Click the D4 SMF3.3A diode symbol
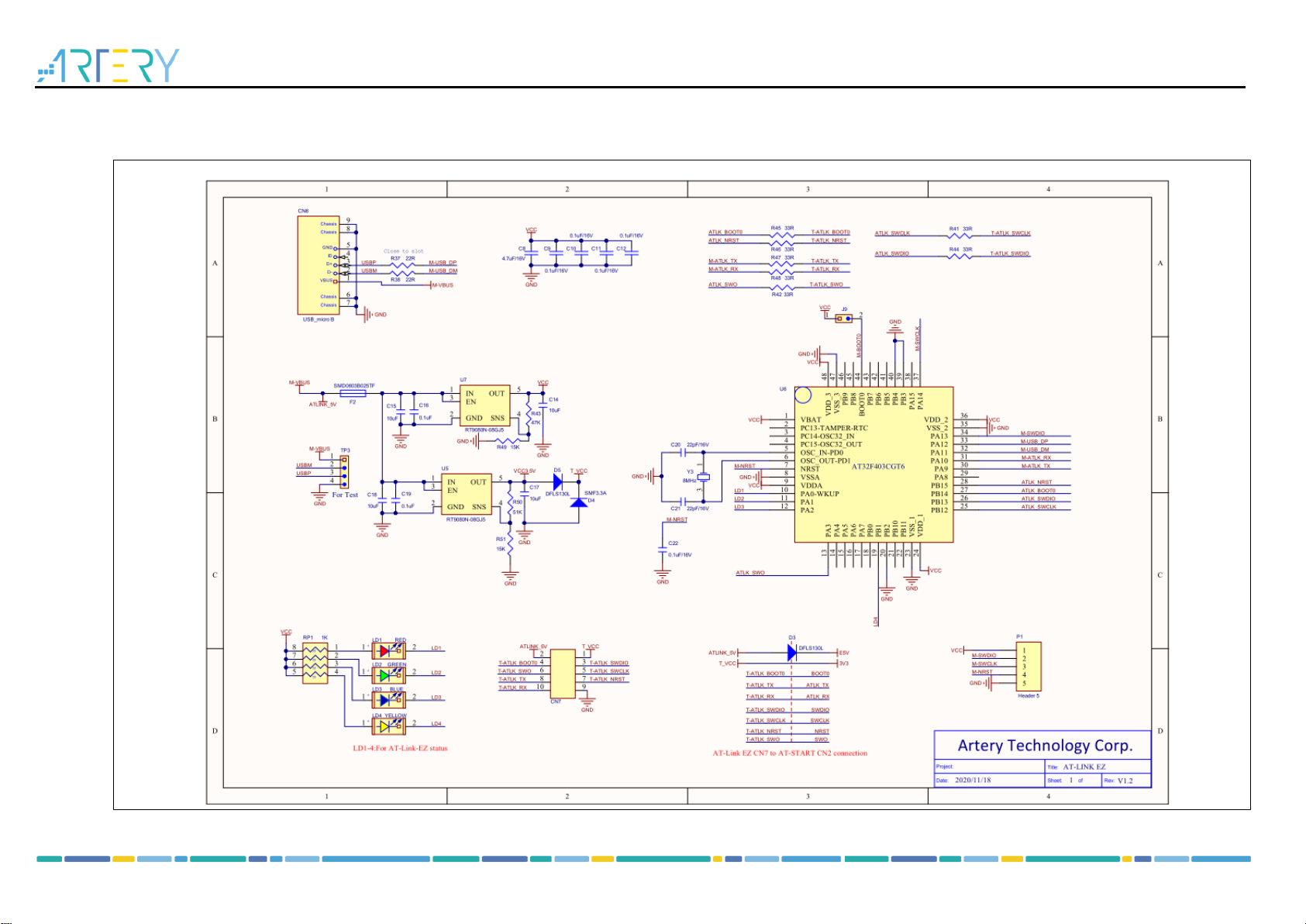Viewport: 1306px width, 924px height. [578, 502]
